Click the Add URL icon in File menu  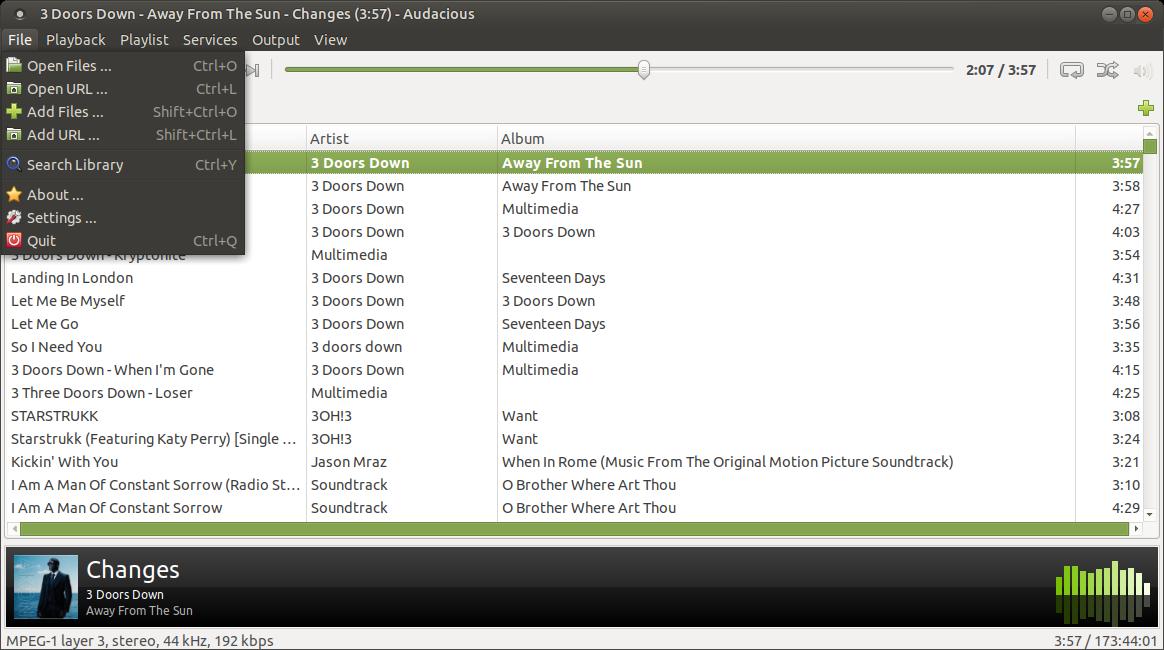point(13,134)
